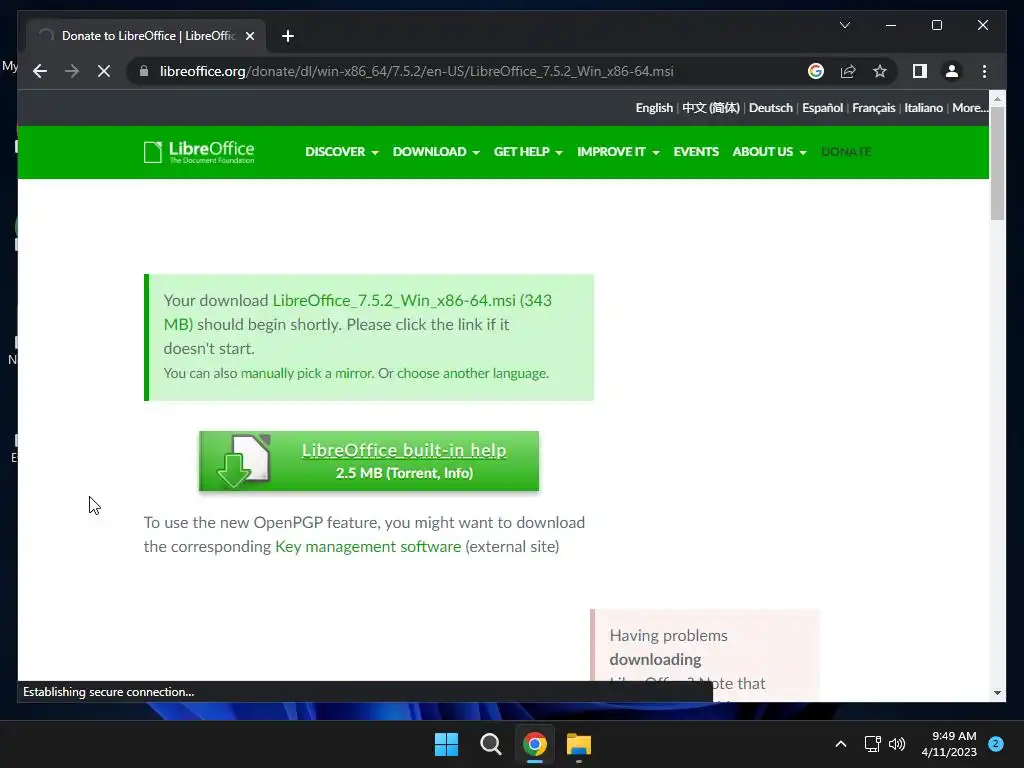1024x768 pixels.
Task: Switch language to Italiano
Action: (923, 108)
